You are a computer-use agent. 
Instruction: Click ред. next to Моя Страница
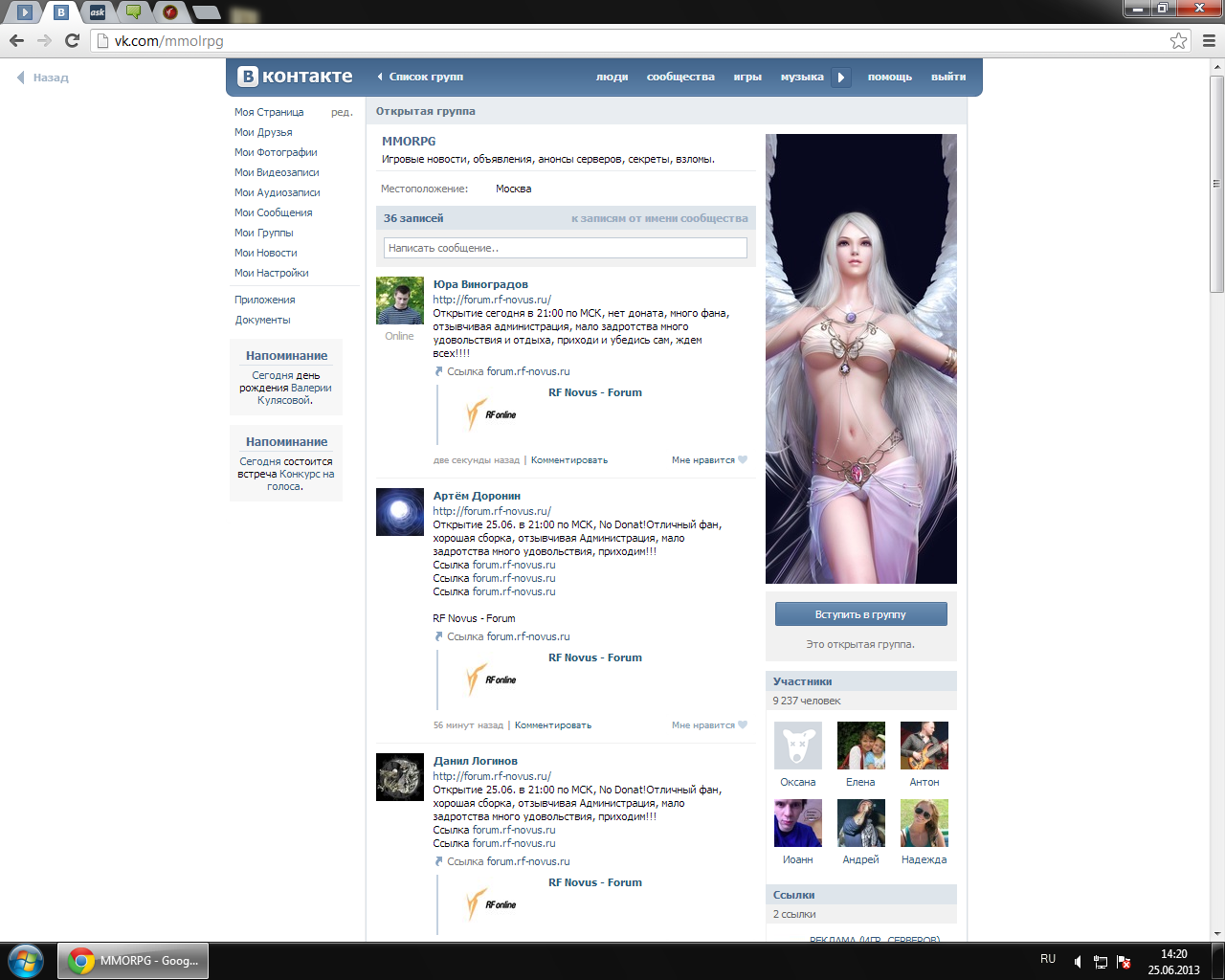click(342, 112)
